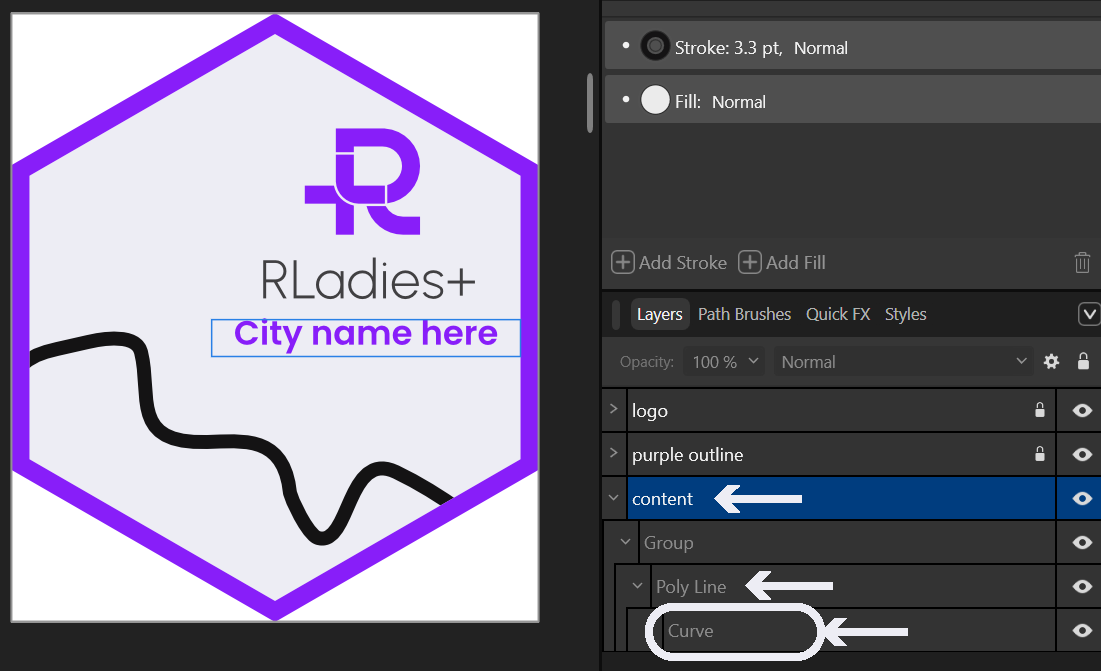The image size is (1101, 671).
Task: Hide the content layer
Action: click(1082, 498)
